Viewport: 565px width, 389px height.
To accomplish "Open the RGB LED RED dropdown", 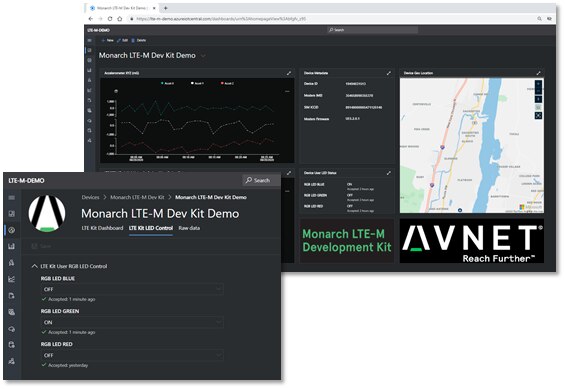I will pos(132,355).
